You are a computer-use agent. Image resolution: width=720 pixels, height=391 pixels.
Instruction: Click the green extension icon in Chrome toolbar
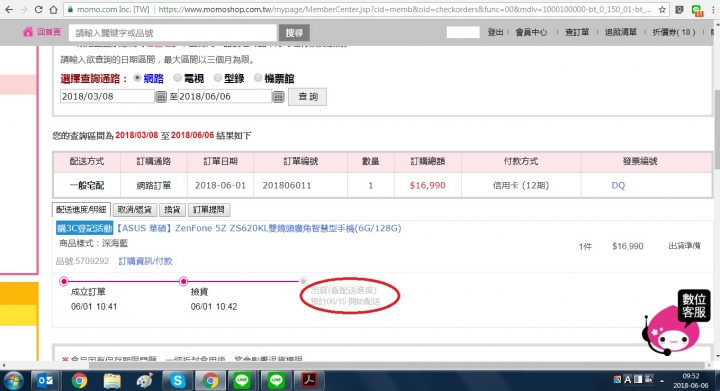697,10
